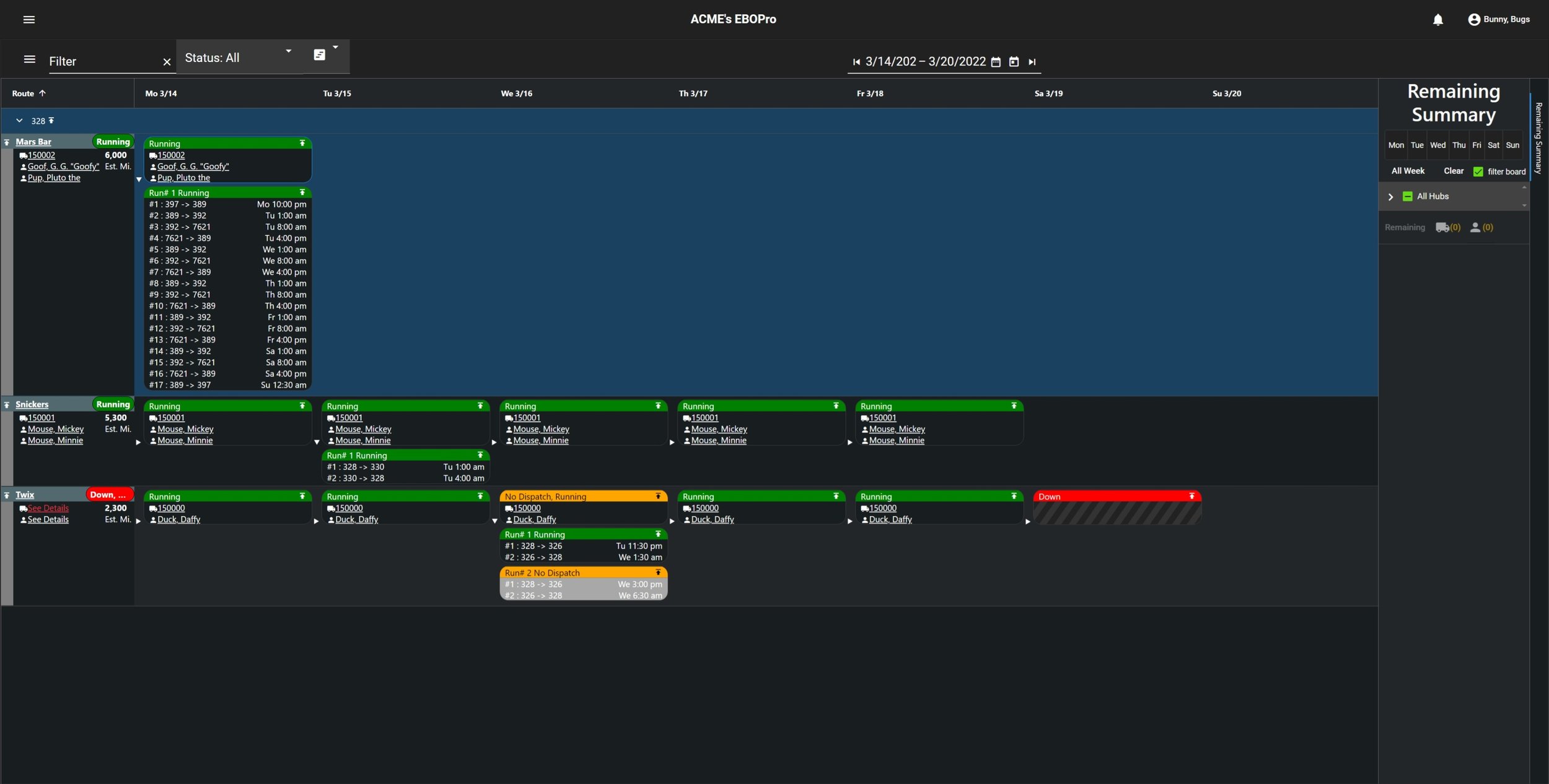Clear the Filter field with the X
This screenshot has height=784, width=1549.
[167, 62]
